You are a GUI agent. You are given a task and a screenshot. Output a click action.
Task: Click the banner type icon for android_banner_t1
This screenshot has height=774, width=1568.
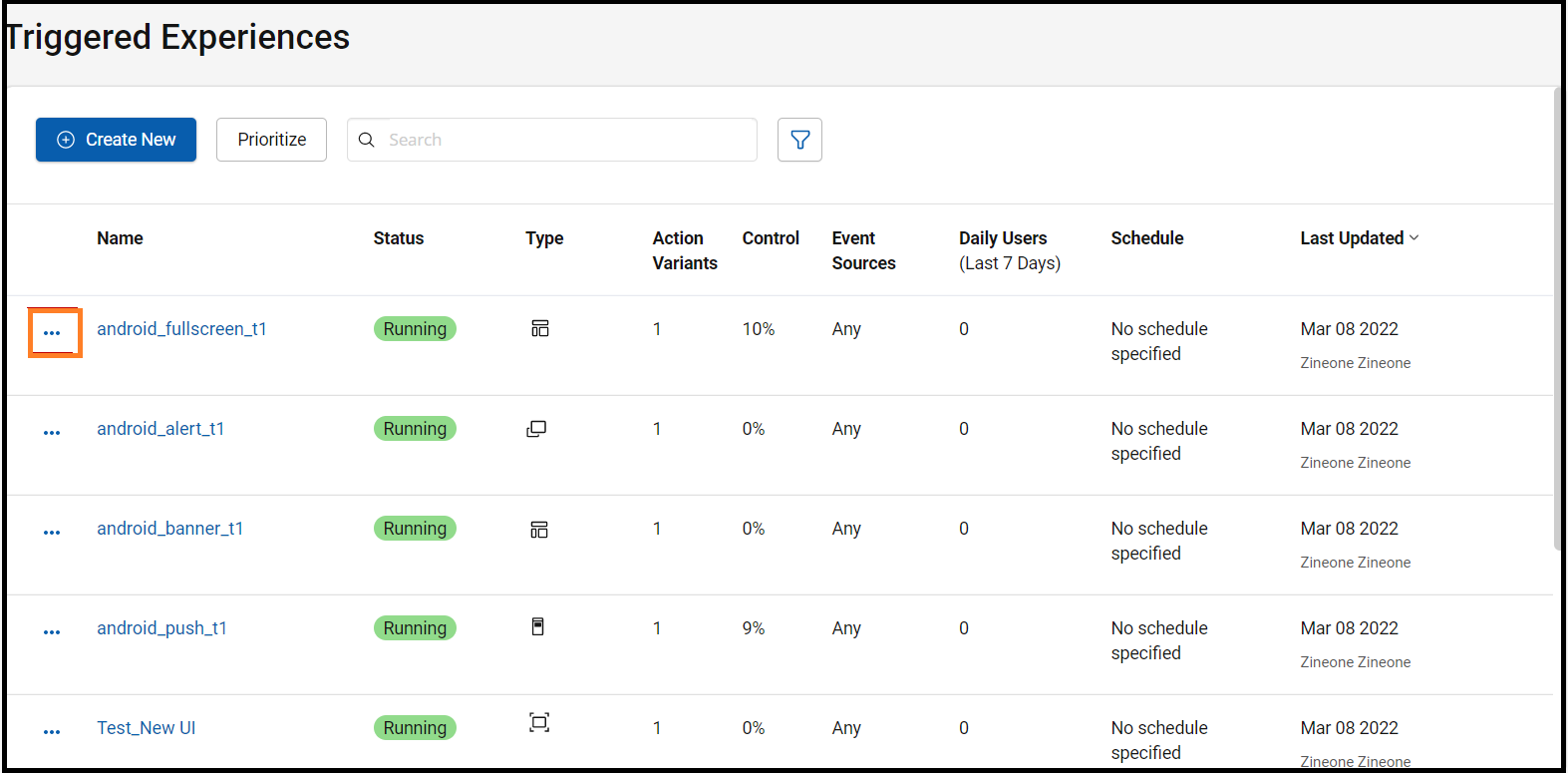(x=539, y=529)
